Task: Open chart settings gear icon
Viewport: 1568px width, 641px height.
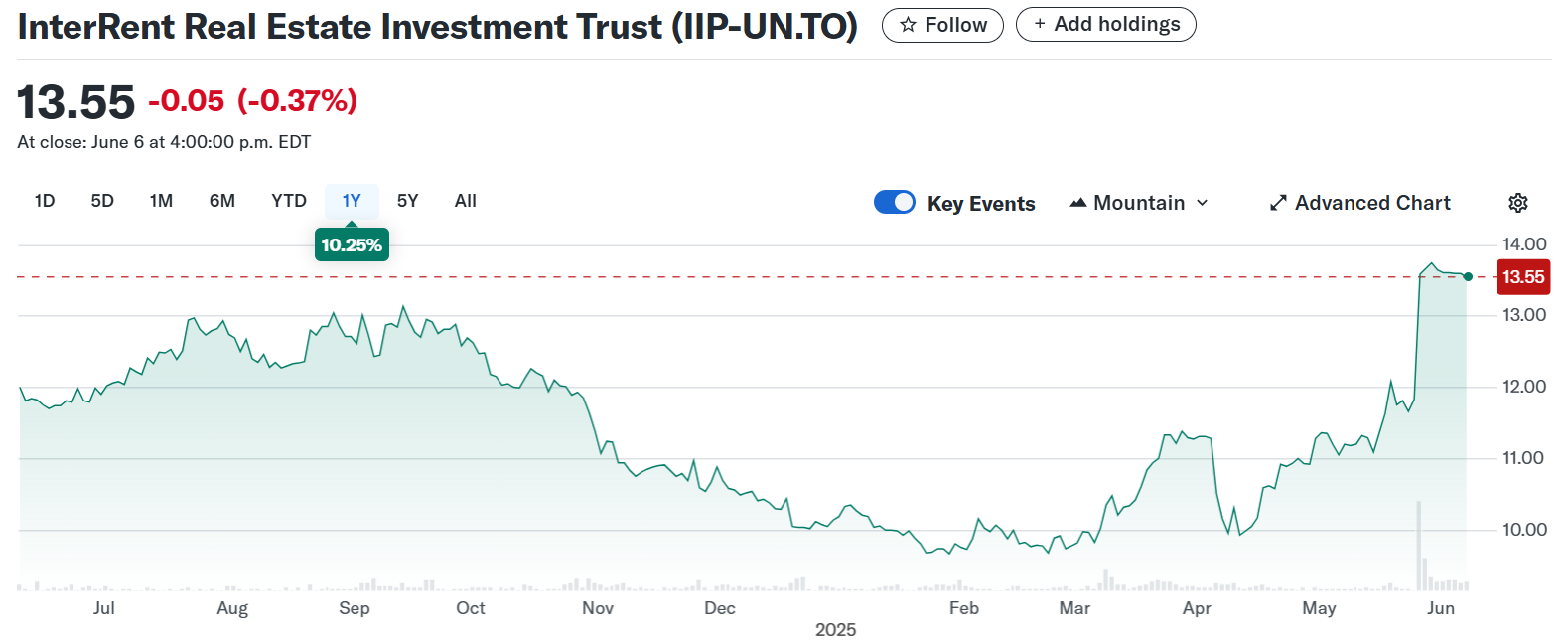Action: (x=1517, y=203)
